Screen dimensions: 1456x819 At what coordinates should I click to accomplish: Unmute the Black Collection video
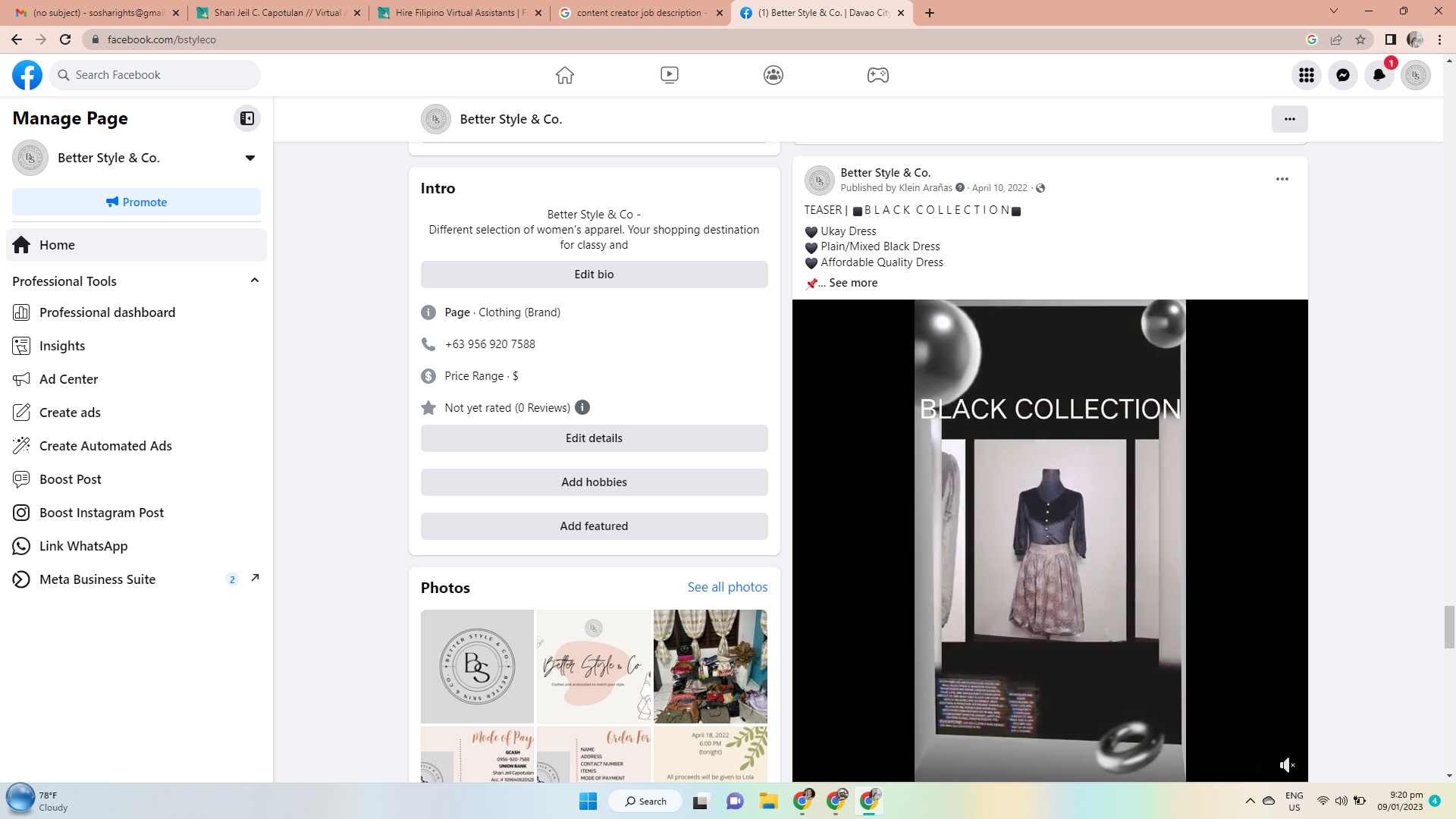click(x=1287, y=764)
